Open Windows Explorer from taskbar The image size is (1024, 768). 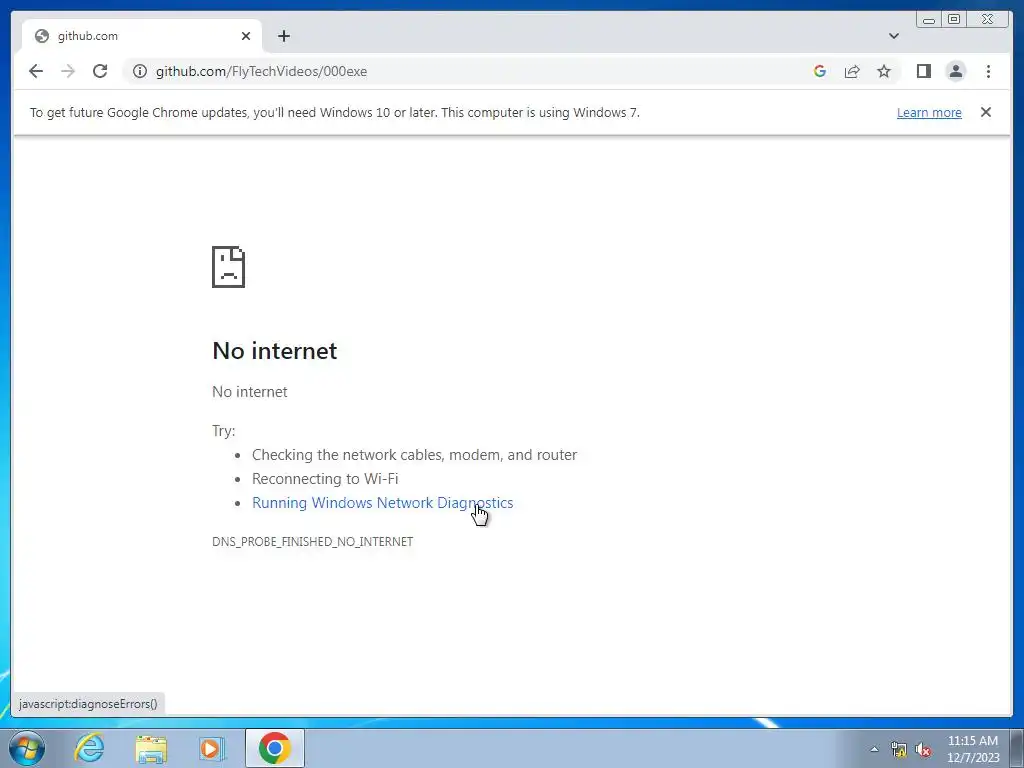(151, 748)
